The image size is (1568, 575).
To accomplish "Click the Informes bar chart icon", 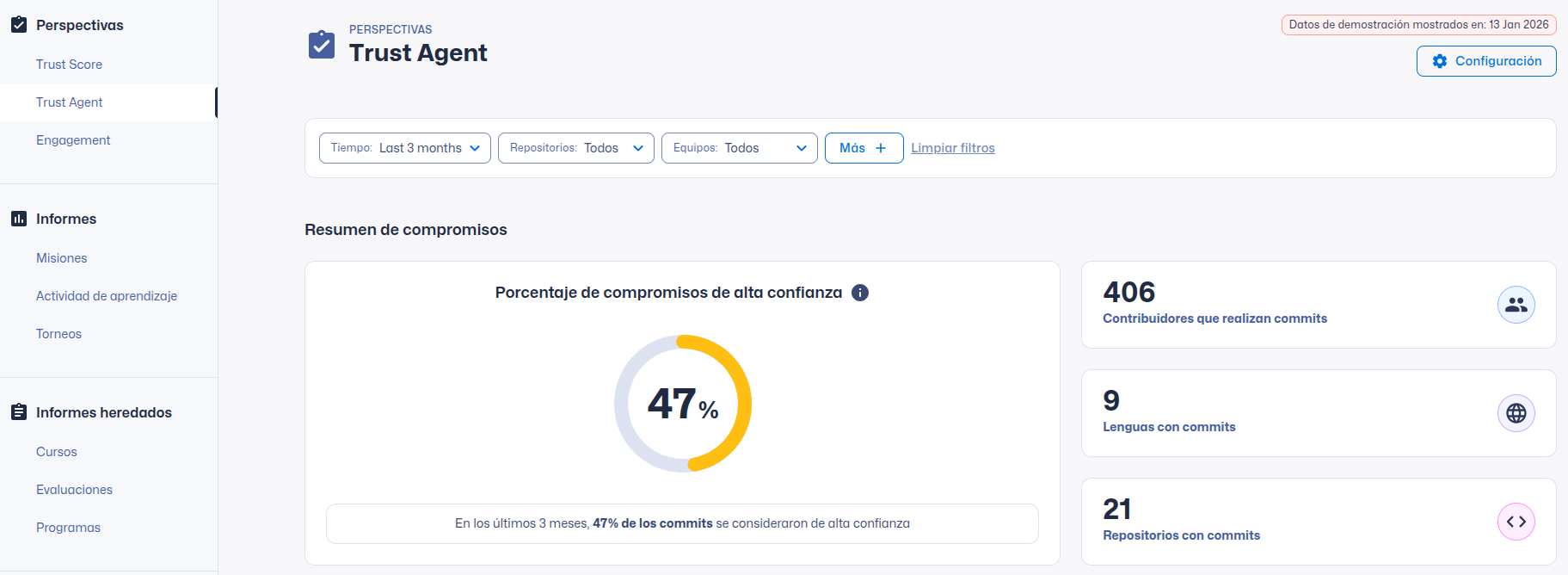I will pyautogui.click(x=19, y=219).
